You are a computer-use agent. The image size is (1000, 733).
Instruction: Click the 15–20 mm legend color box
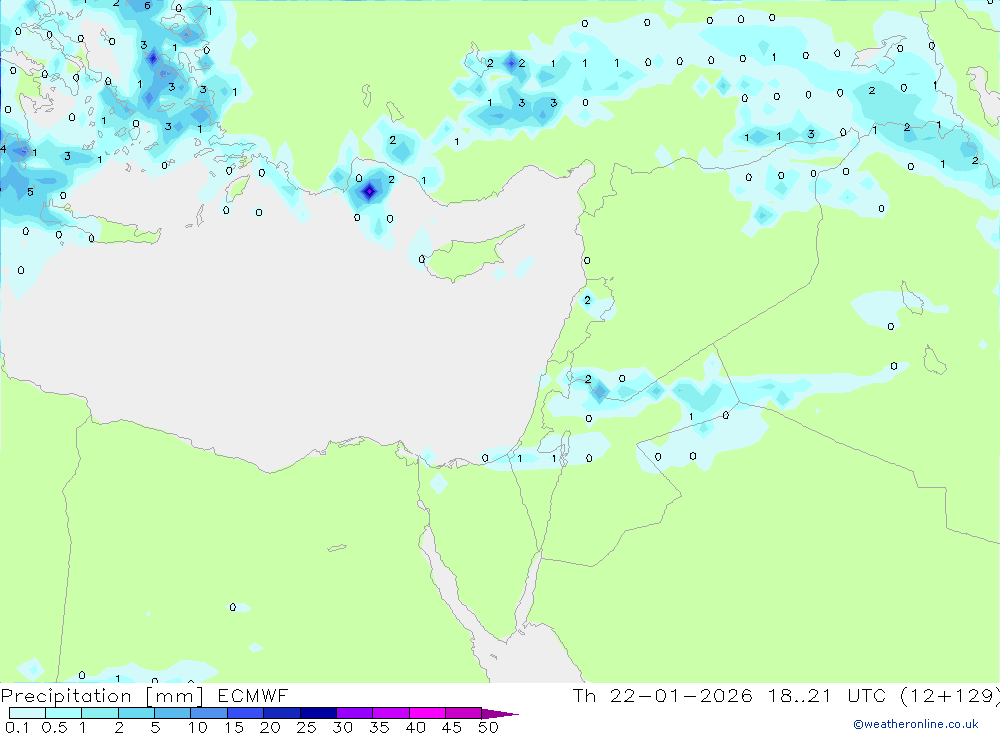pos(246,713)
